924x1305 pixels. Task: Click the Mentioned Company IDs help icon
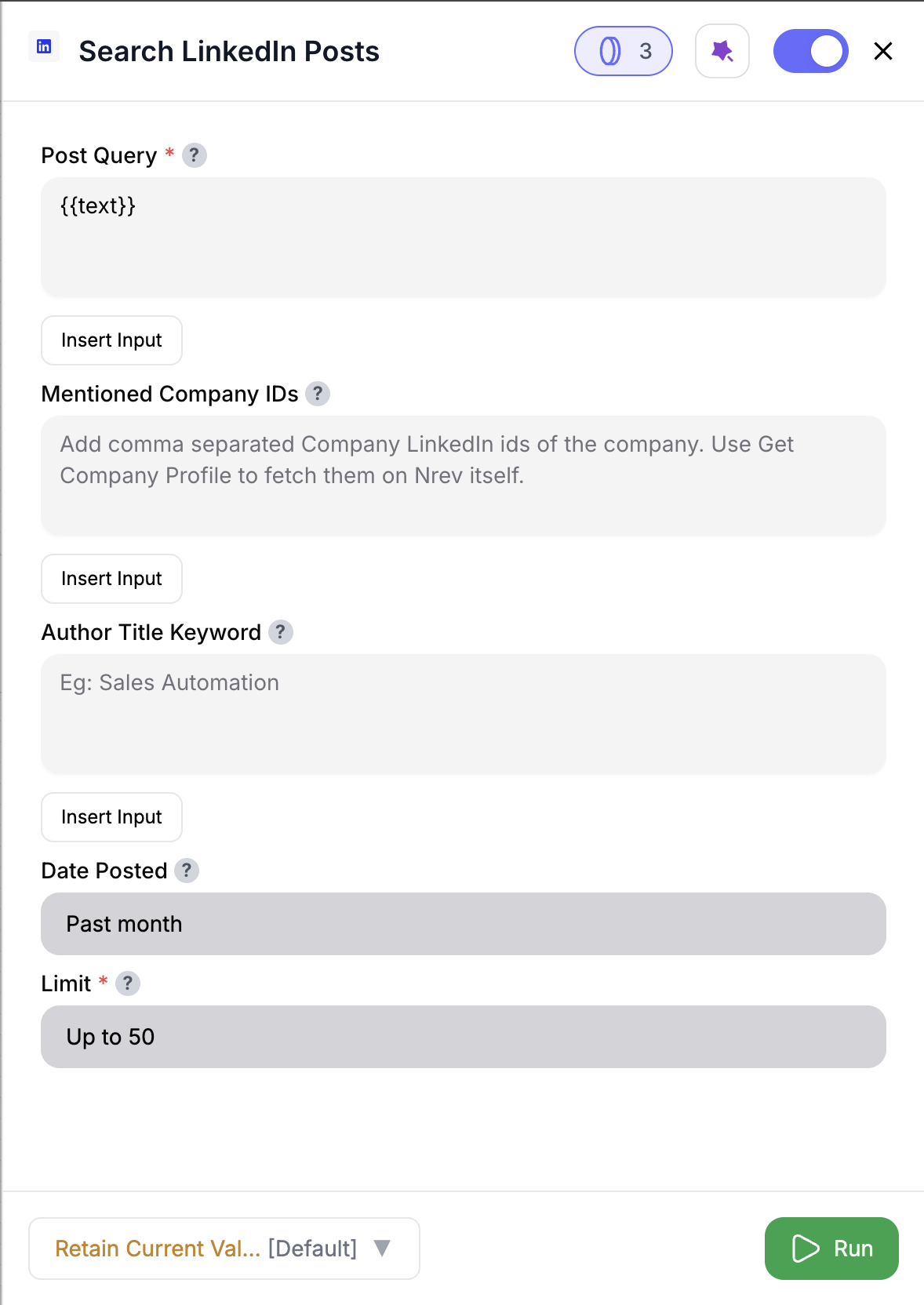click(317, 394)
